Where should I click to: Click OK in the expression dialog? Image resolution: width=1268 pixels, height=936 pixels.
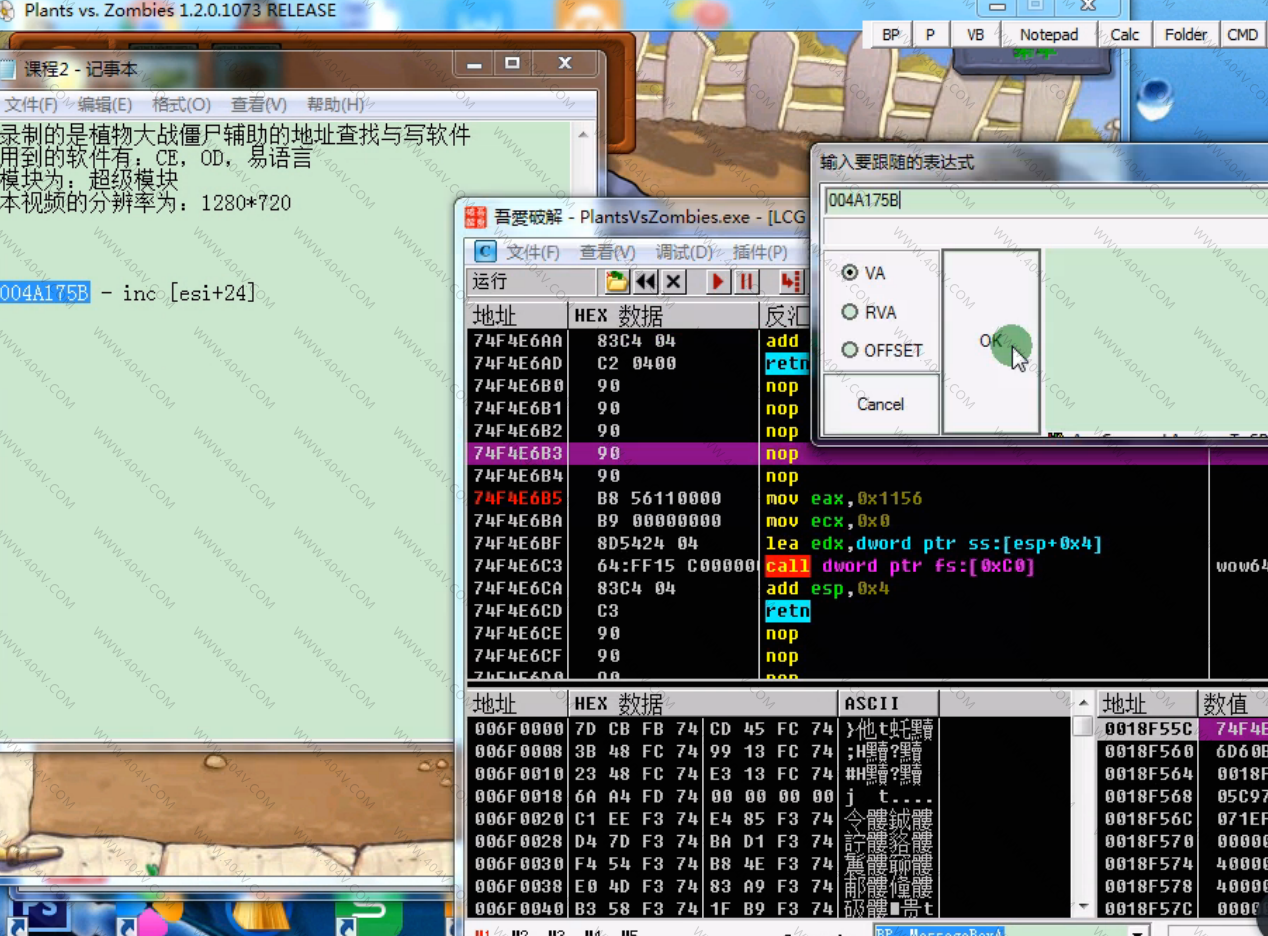point(991,341)
